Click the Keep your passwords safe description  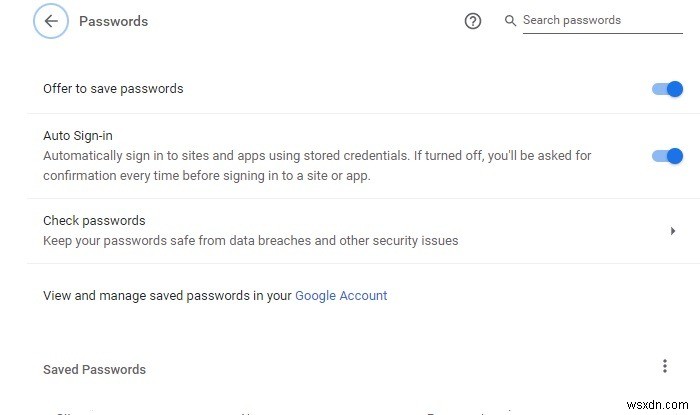point(250,241)
